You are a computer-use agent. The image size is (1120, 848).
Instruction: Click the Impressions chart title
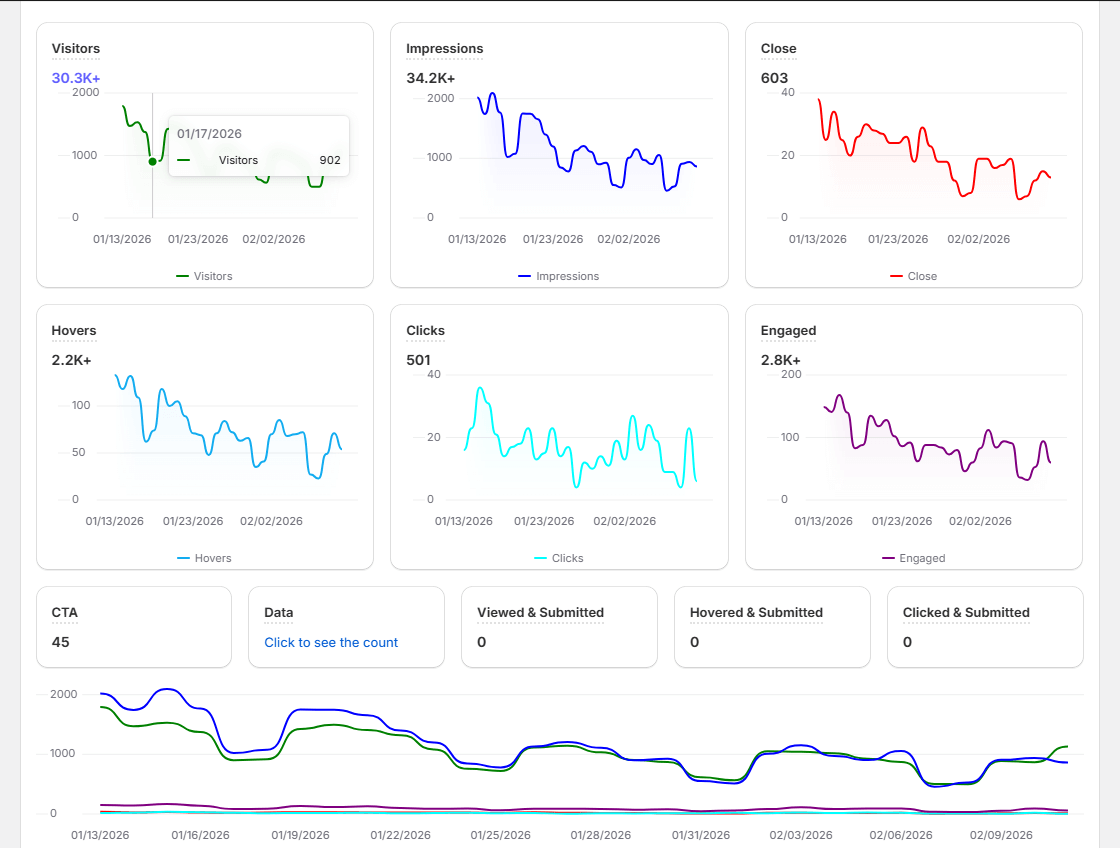(x=444, y=48)
